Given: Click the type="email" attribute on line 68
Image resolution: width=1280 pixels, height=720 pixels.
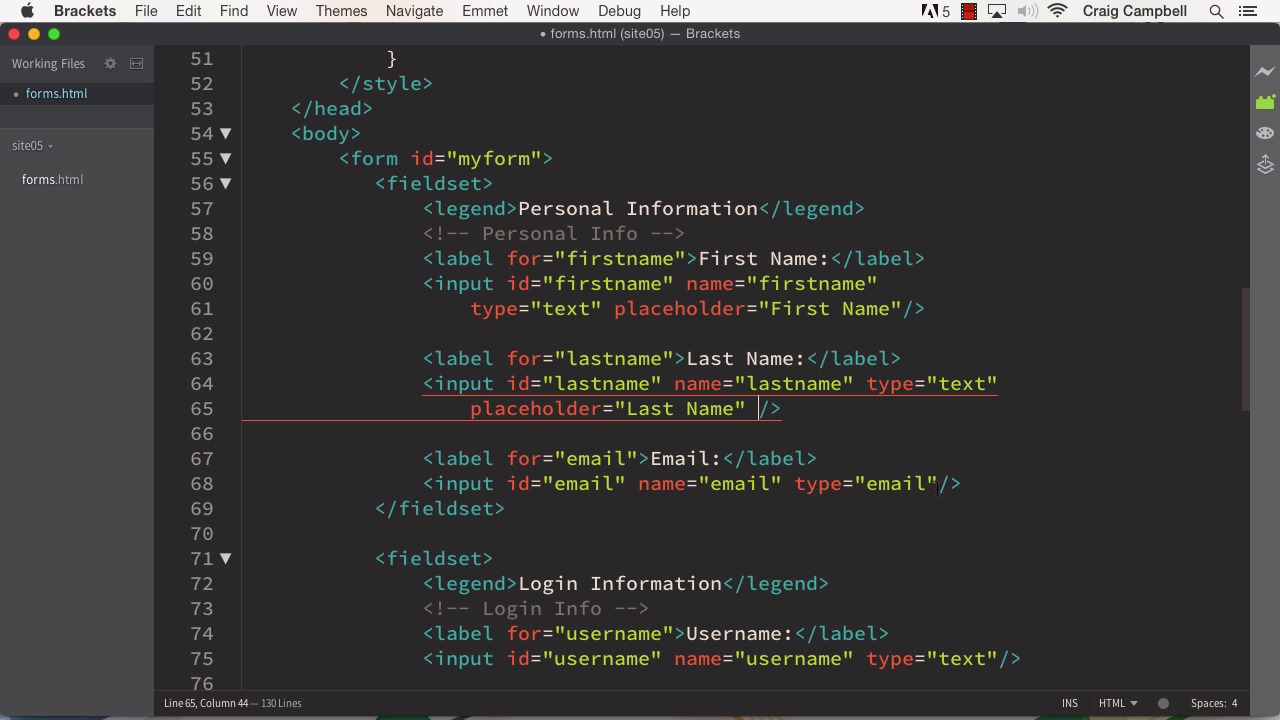Looking at the screenshot, I should click(866, 484).
